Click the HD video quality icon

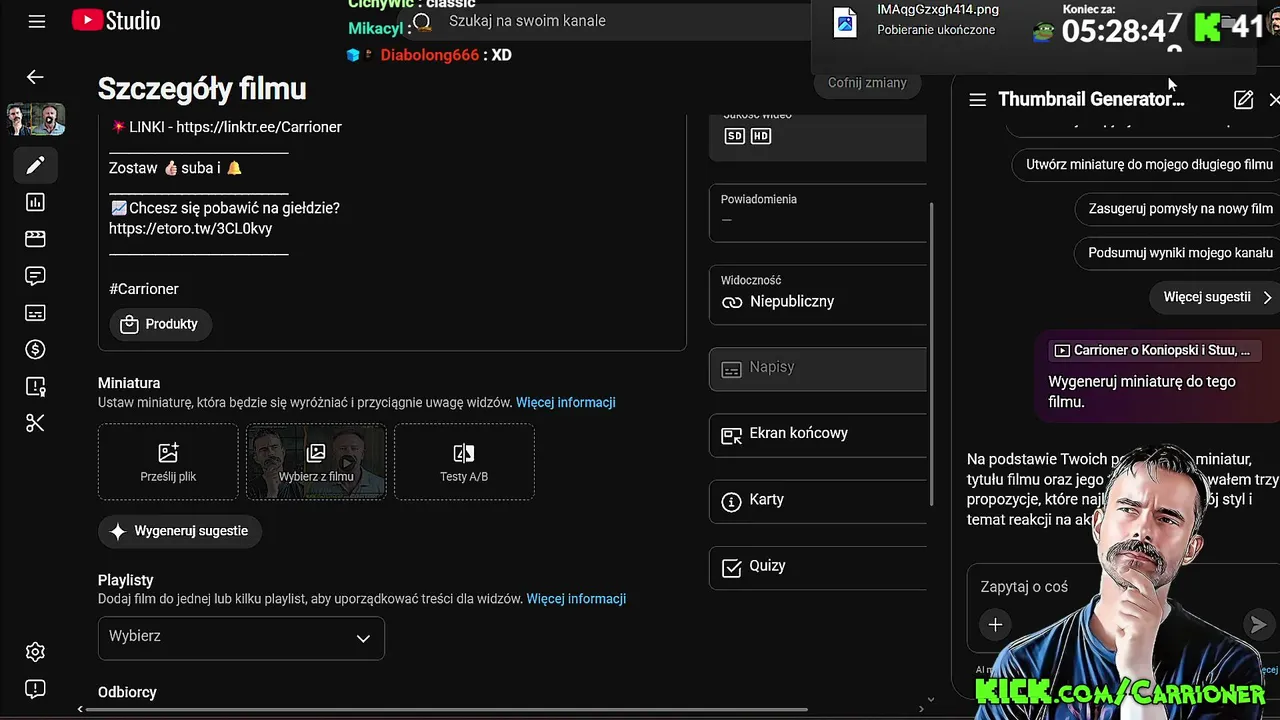pos(761,136)
